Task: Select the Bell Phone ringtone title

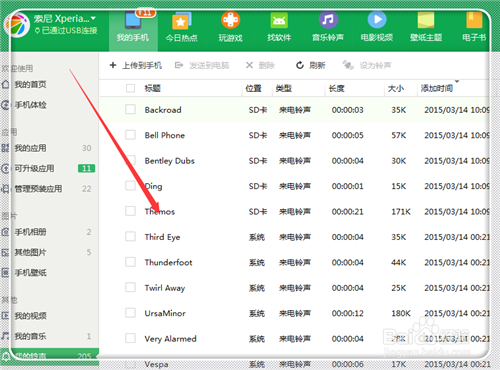Action: click(165, 135)
